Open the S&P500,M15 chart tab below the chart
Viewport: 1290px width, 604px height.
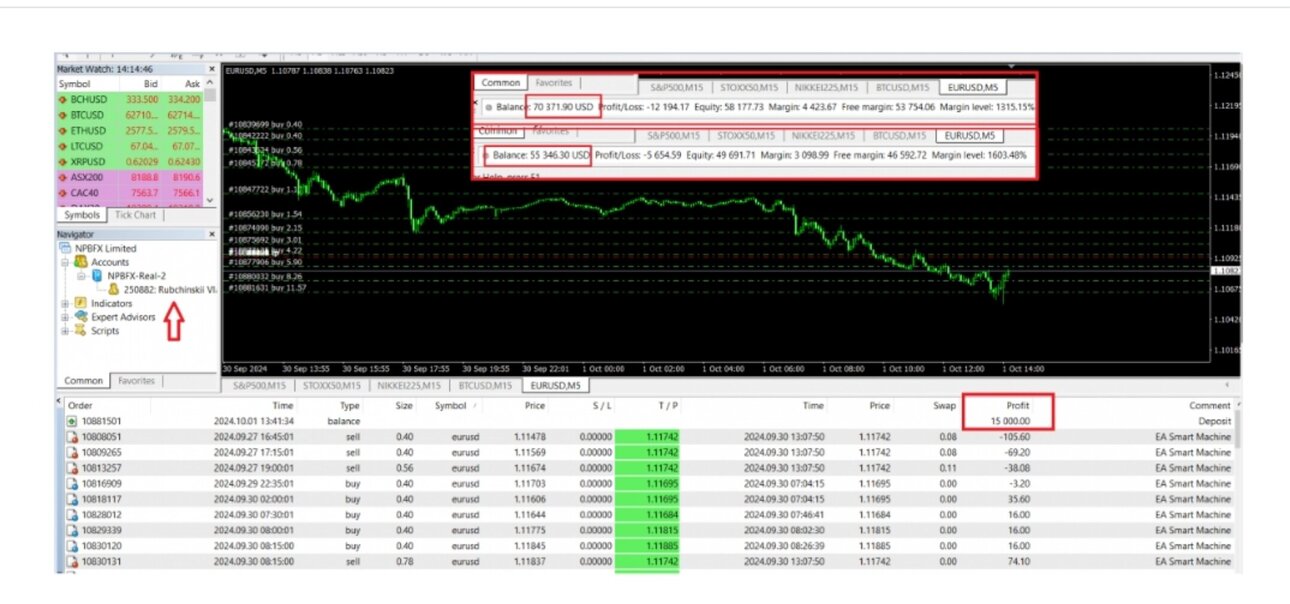click(258, 384)
